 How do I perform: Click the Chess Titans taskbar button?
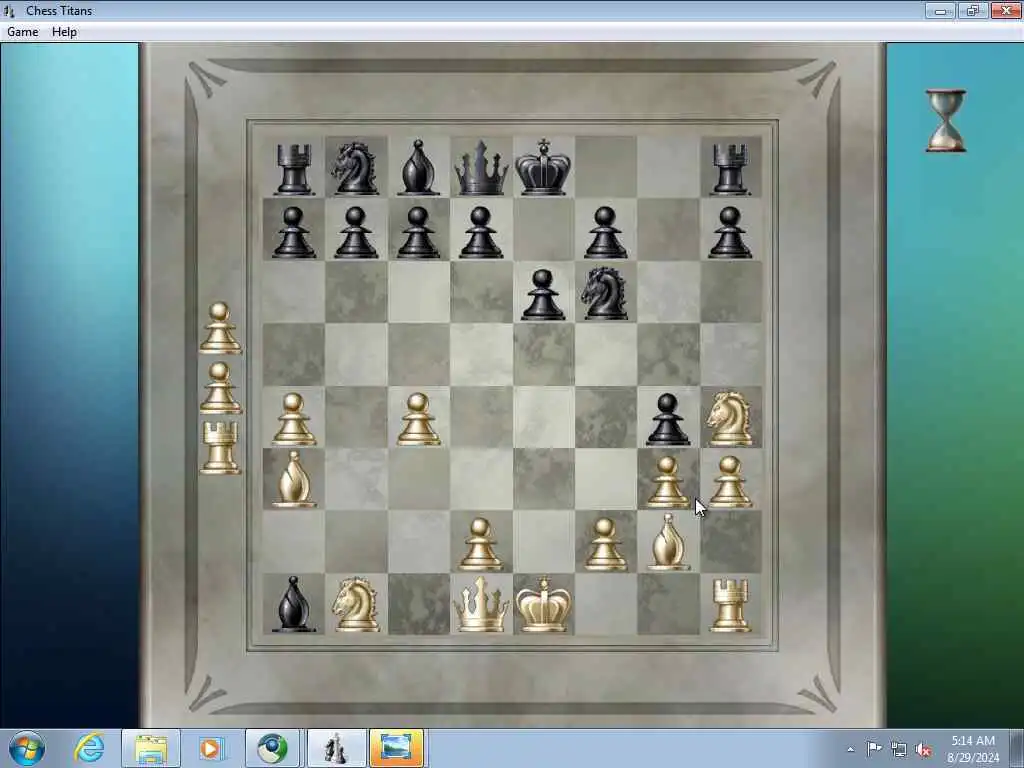pos(336,748)
